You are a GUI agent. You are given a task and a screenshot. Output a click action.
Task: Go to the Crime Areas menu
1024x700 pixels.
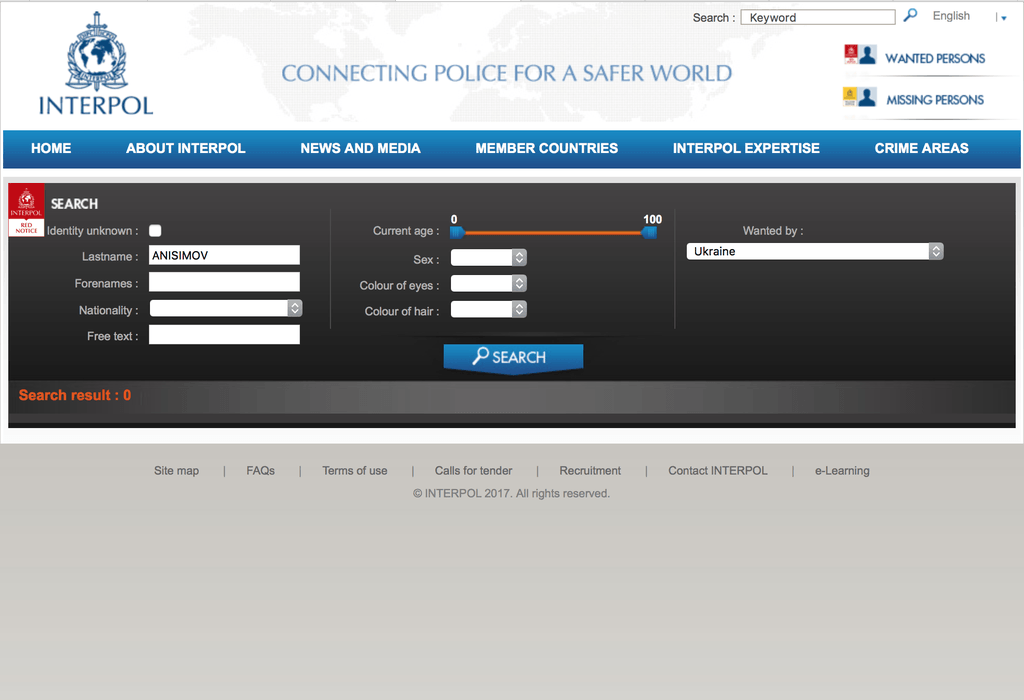(x=921, y=148)
